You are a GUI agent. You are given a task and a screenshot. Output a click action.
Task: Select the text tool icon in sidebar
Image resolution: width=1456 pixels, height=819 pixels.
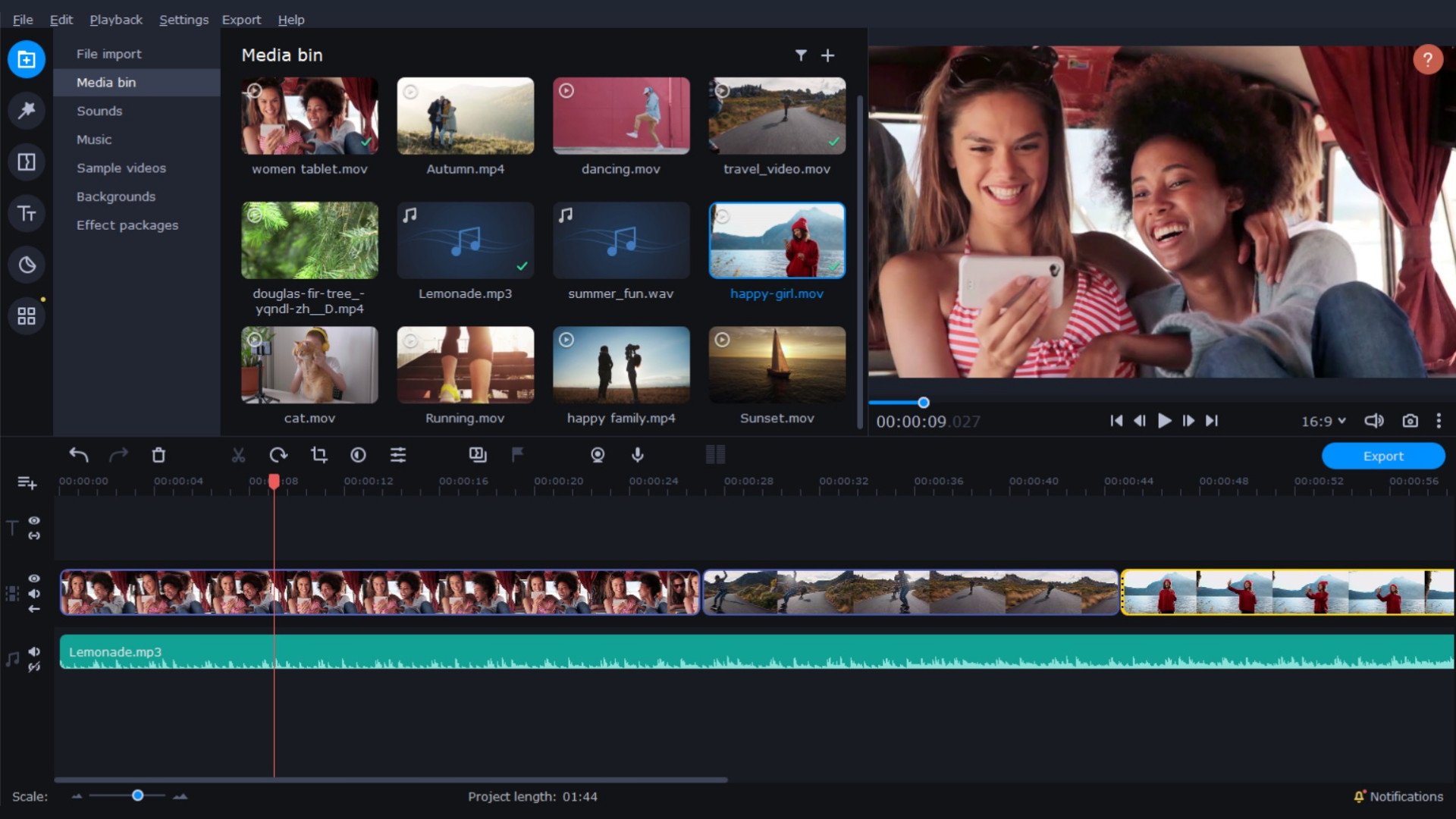(27, 213)
